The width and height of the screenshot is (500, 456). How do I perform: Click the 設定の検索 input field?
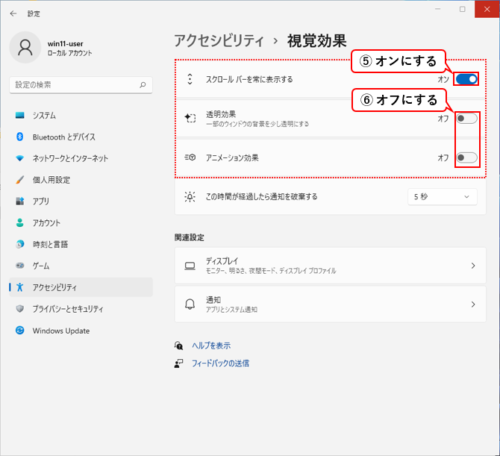pos(81,85)
